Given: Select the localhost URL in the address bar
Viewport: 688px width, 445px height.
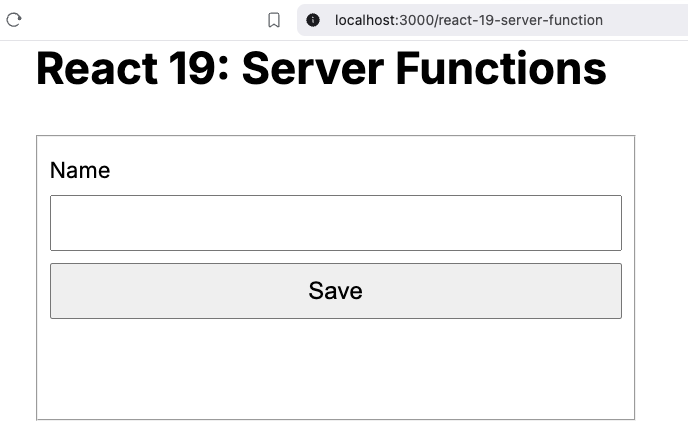Looking at the screenshot, I should (468, 20).
